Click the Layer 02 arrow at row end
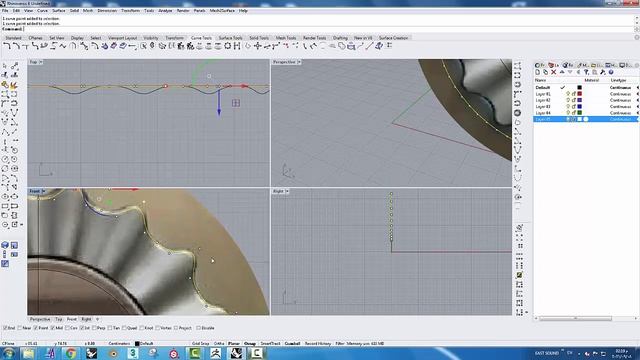The height and width of the screenshot is (360, 640). pos(638,100)
